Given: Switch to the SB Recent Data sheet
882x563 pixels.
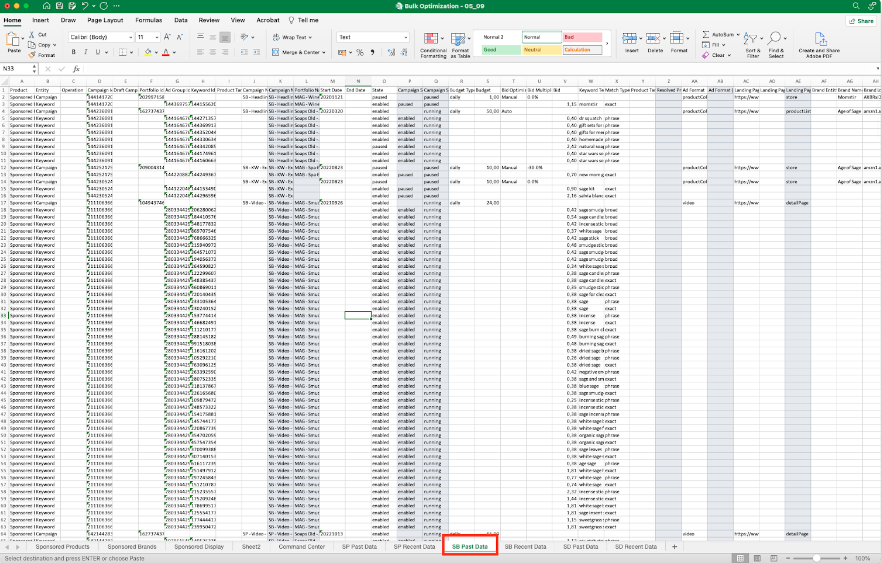Looking at the screenshot, I should pyautogui.click(x=525, y=547).
